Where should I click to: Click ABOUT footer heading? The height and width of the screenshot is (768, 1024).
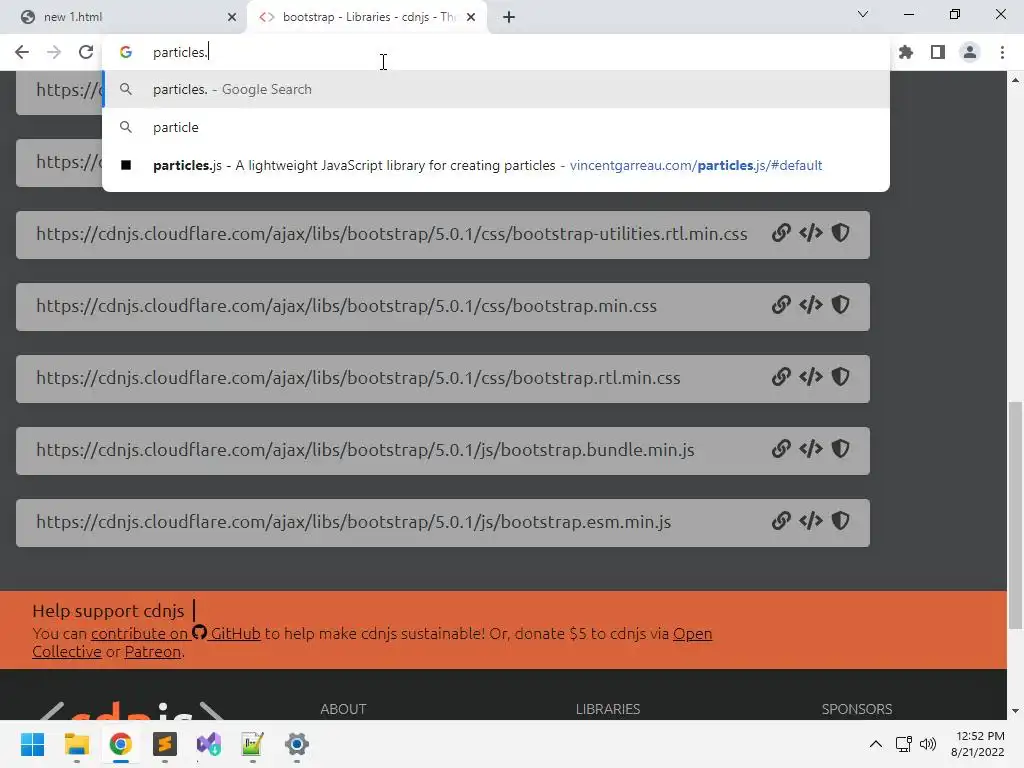click(343, 709)
